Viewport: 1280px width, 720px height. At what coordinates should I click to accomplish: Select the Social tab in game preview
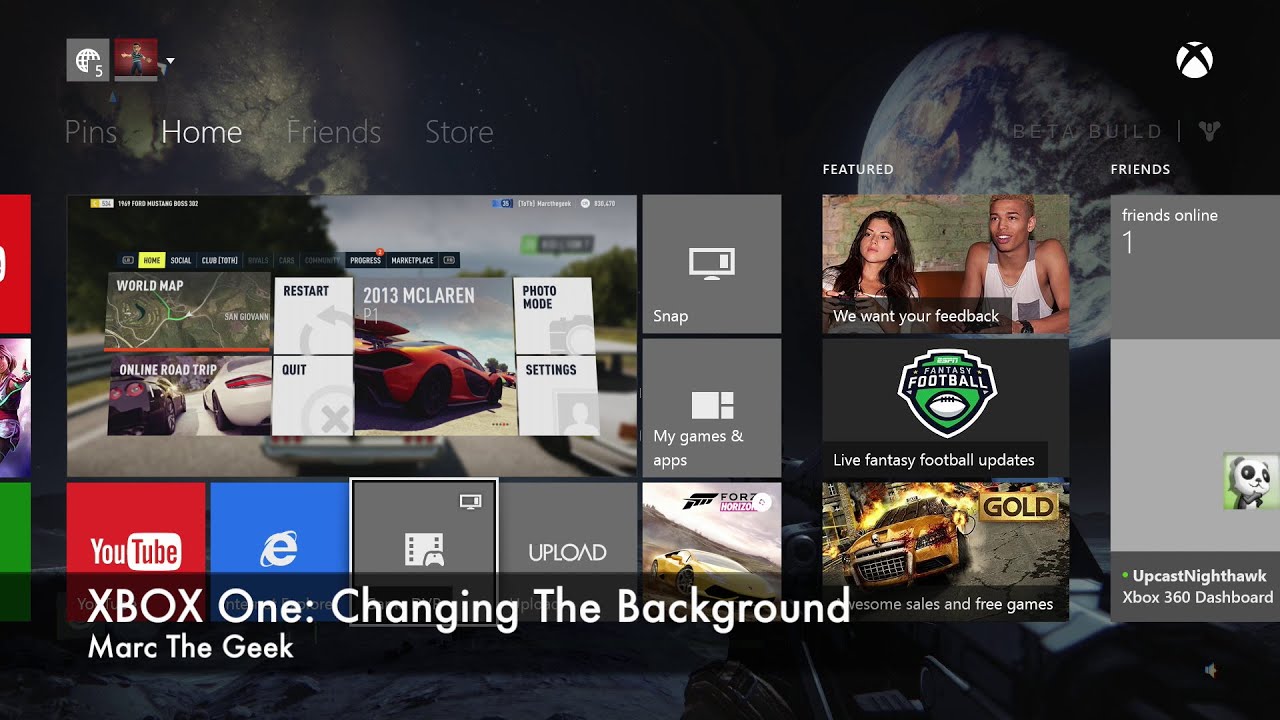click(x=181, y=260)
